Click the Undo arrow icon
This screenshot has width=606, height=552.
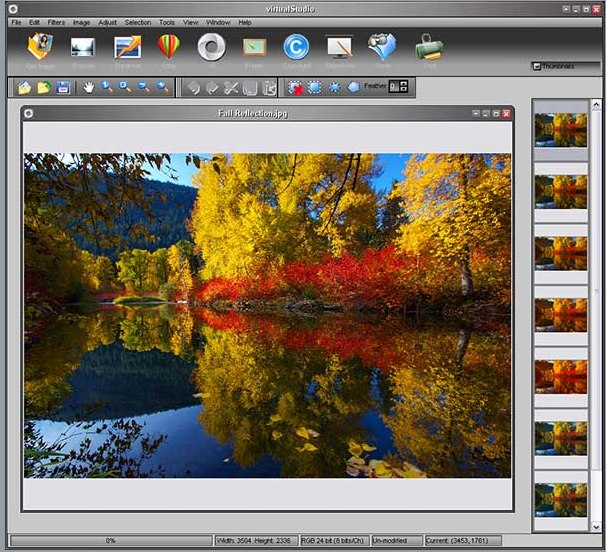(193, 88)
